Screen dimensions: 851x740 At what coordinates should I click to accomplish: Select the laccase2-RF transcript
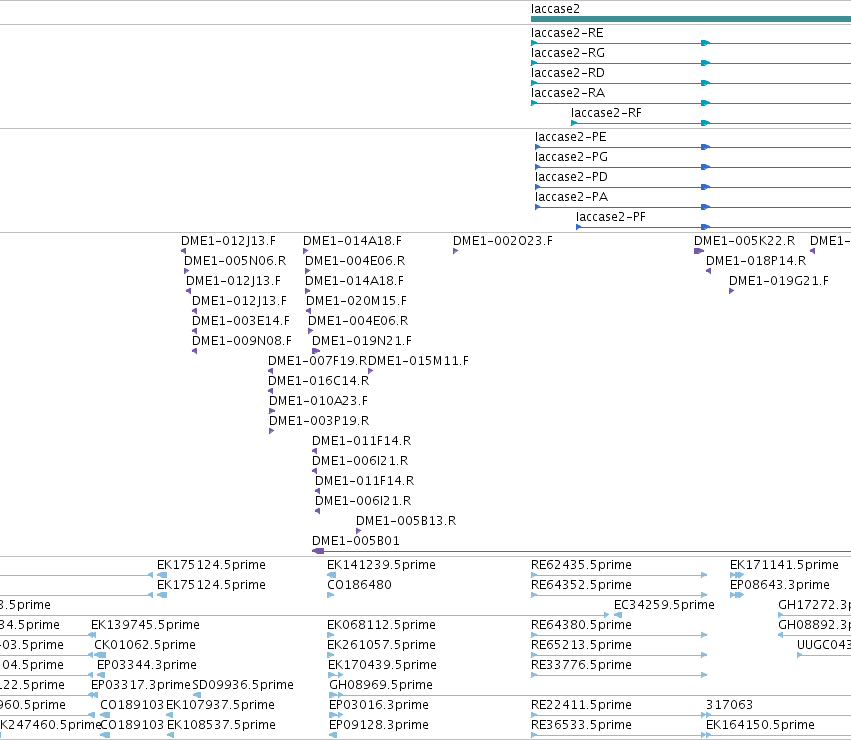[x=711, y=123]
